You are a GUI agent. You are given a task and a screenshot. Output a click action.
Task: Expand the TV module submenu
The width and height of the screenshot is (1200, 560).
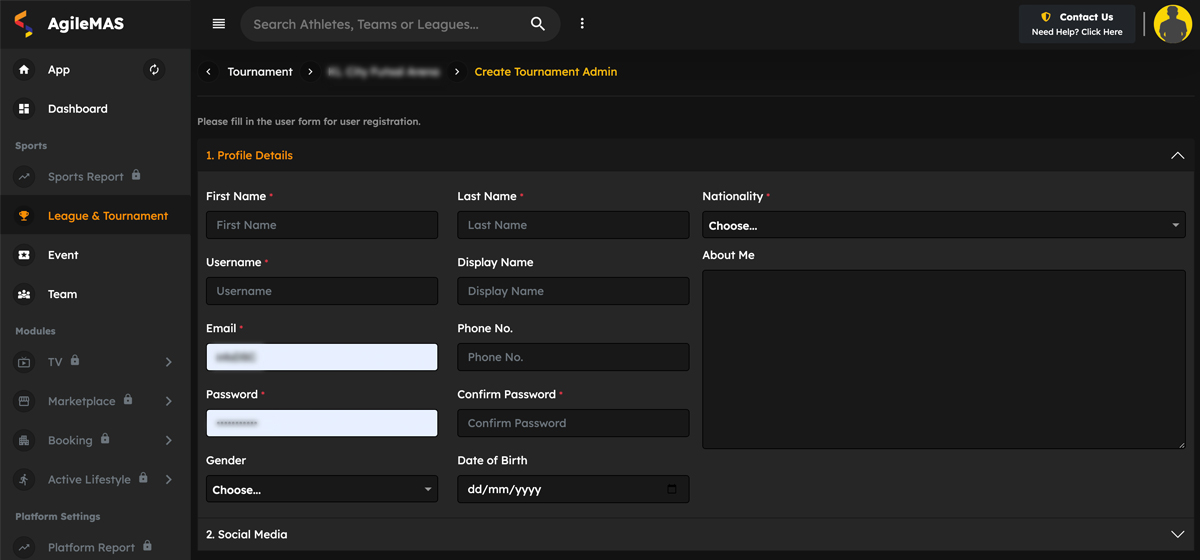pos(168,362)
